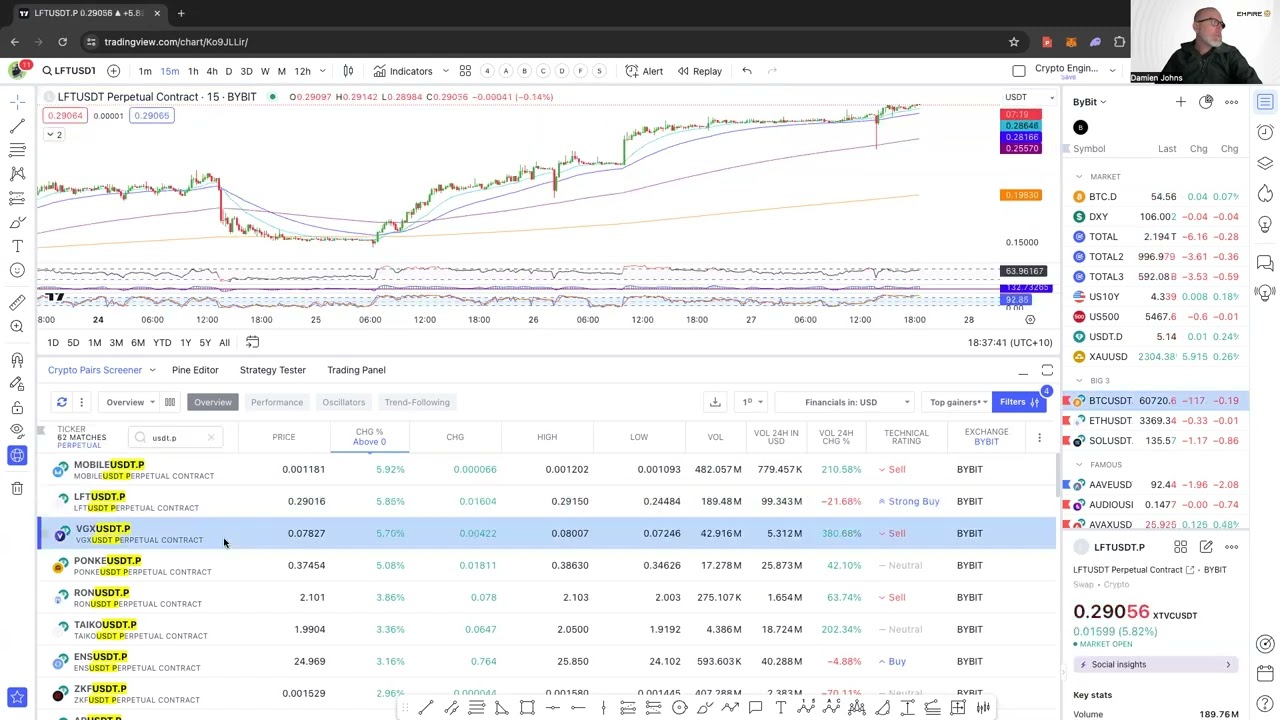Delete all drawings with trash icon
1280x720 pixels.
click(x=17, y=487)
